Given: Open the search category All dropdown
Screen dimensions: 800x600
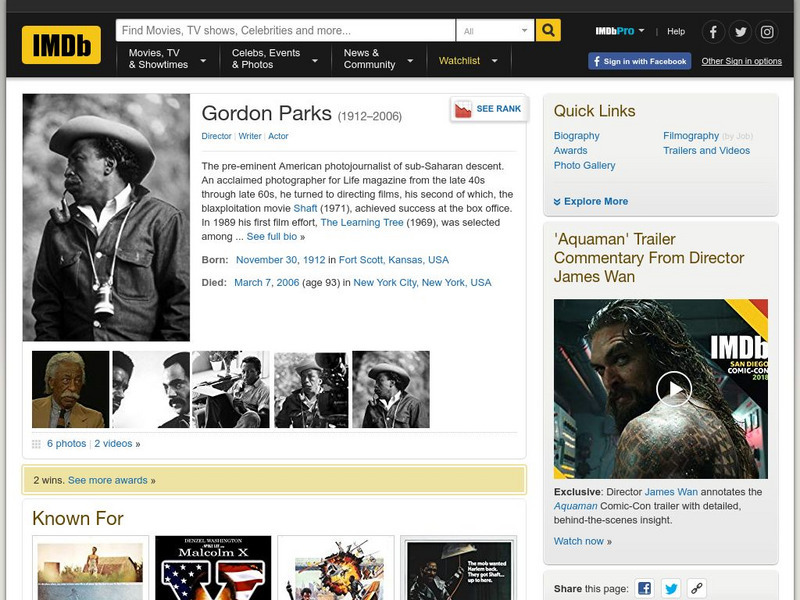Looking at the screenshot, I should point(495,31).
